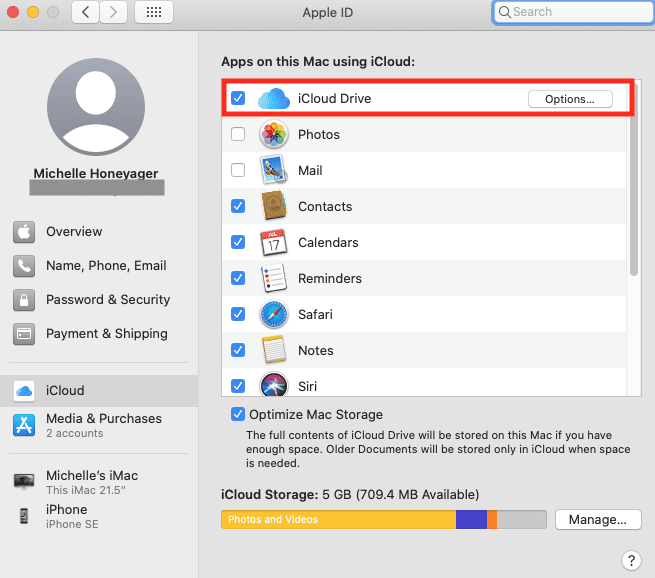Click the Michelle Honeyager account name
This screenshot has height=578, width=655.
96,173
